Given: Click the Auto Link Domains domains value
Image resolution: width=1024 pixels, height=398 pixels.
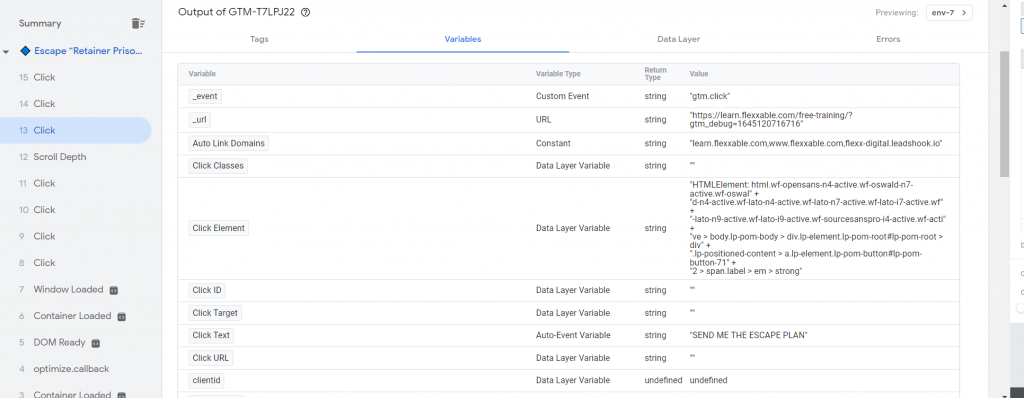Looking at the screenshot, I should [x=816, y=143].
